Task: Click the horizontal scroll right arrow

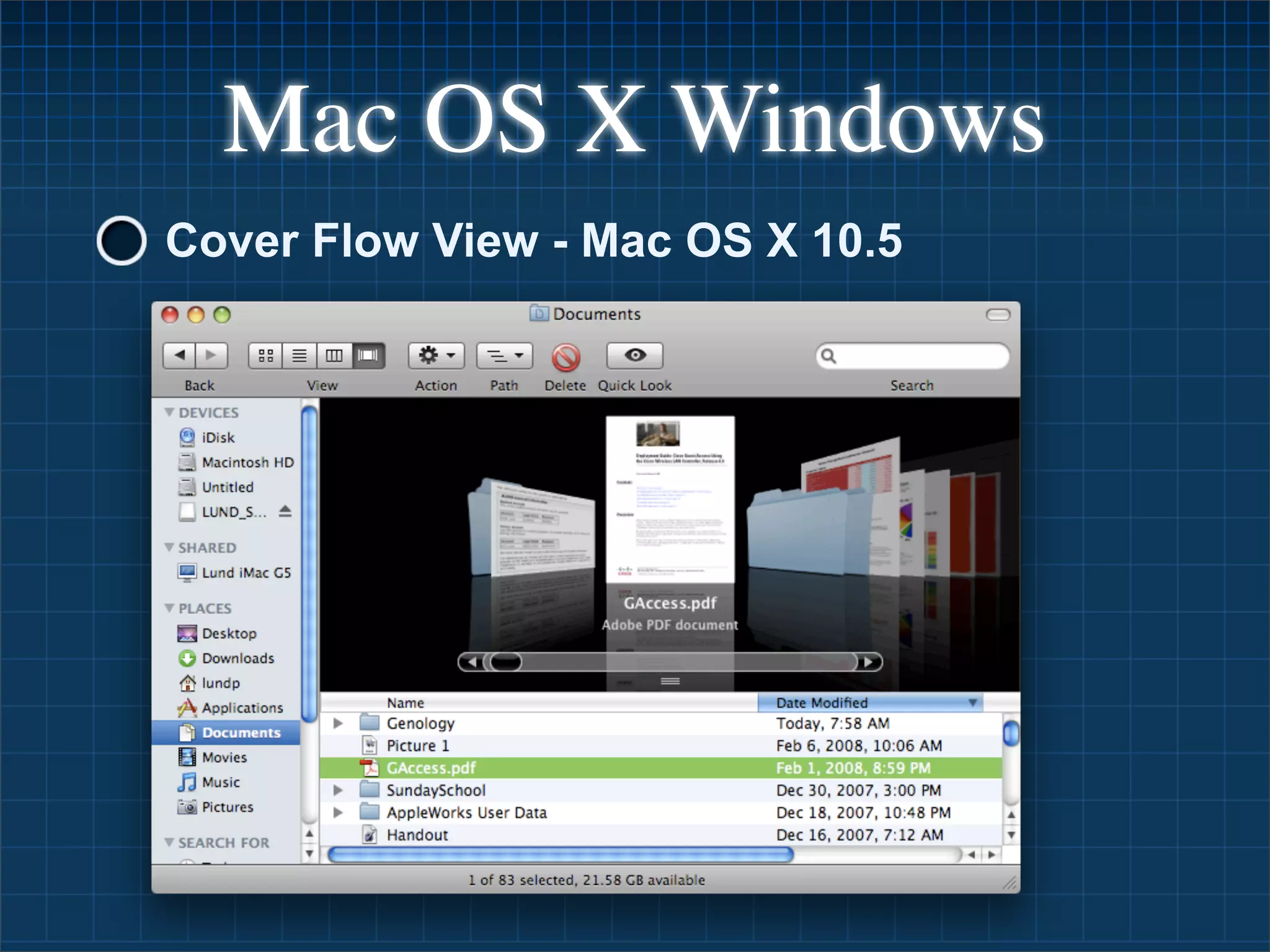Action: tap(992, 855)
